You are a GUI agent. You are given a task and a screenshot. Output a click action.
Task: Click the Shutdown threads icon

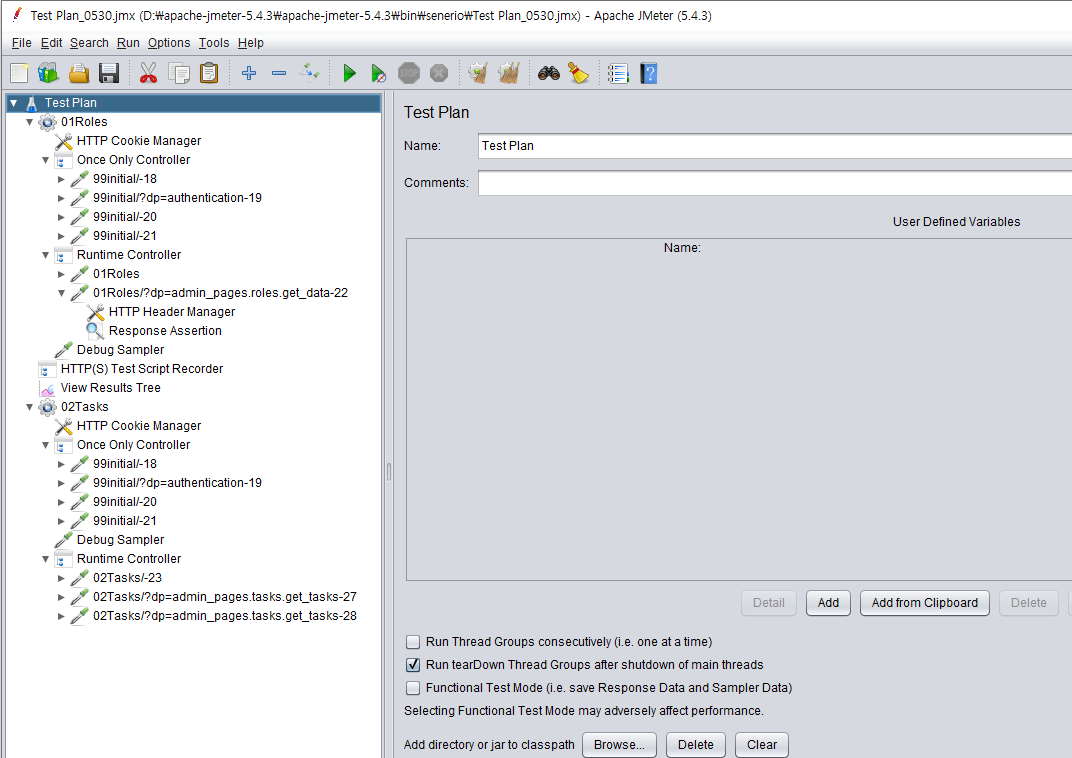(x=439, y=73)
